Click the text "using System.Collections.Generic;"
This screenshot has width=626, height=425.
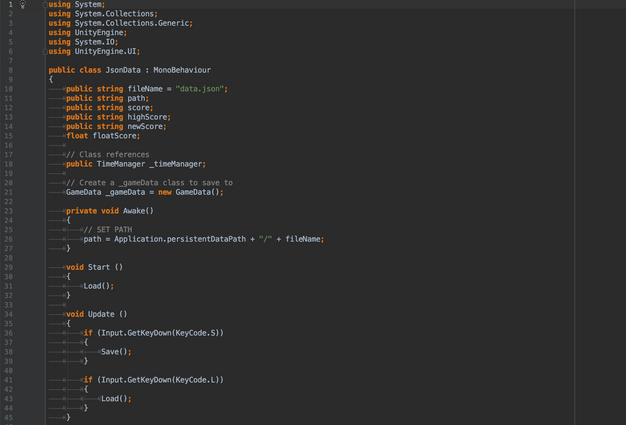point(121,23)
